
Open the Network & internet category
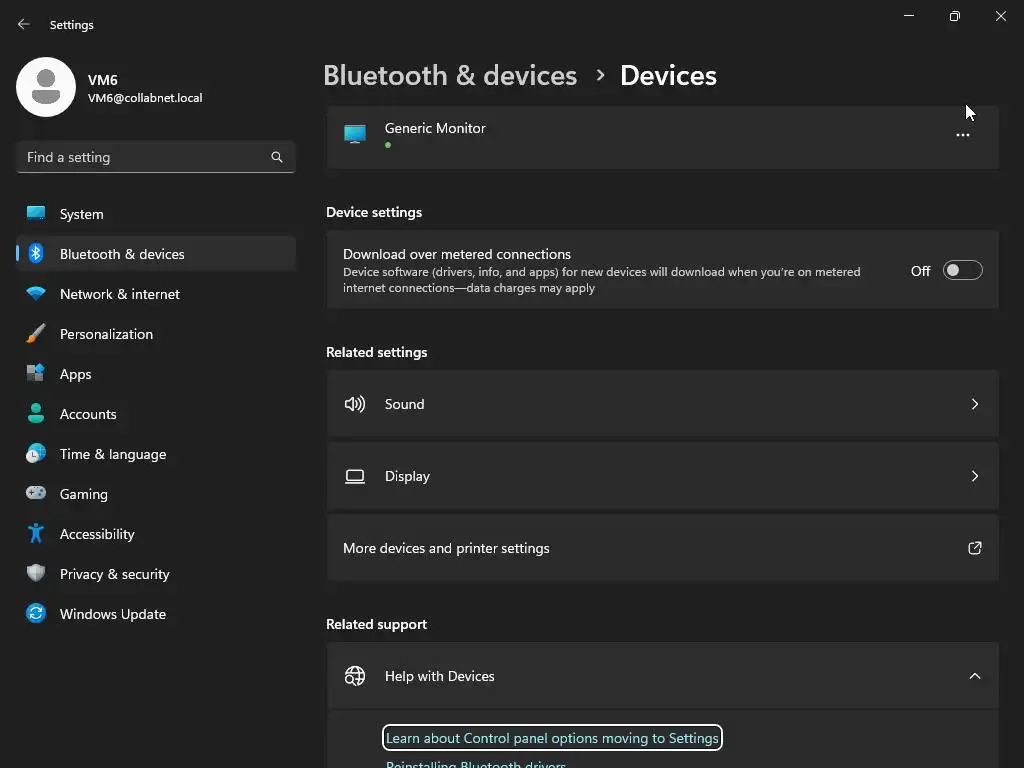120,294
